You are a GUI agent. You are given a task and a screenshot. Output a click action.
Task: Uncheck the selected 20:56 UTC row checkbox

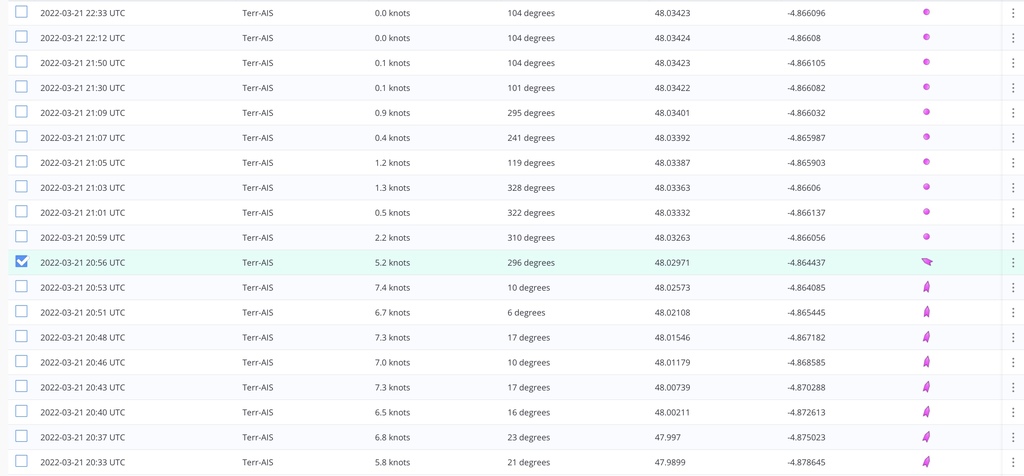(x=22, y=261)
